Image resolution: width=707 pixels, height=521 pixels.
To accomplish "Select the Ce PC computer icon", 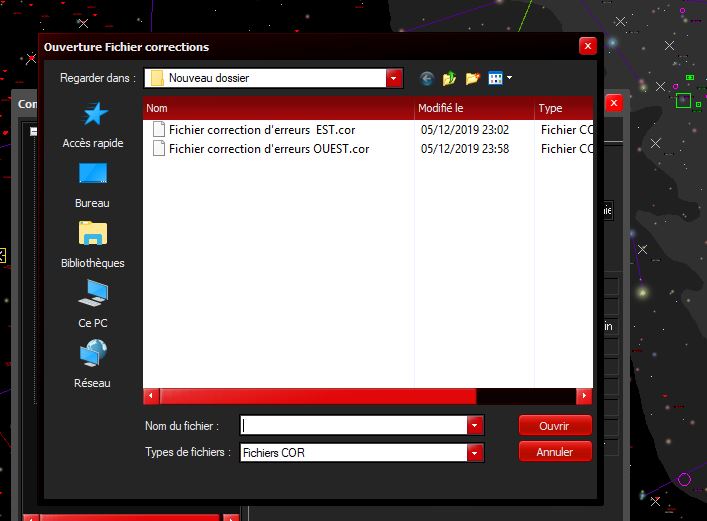I will tap(93, 294).
